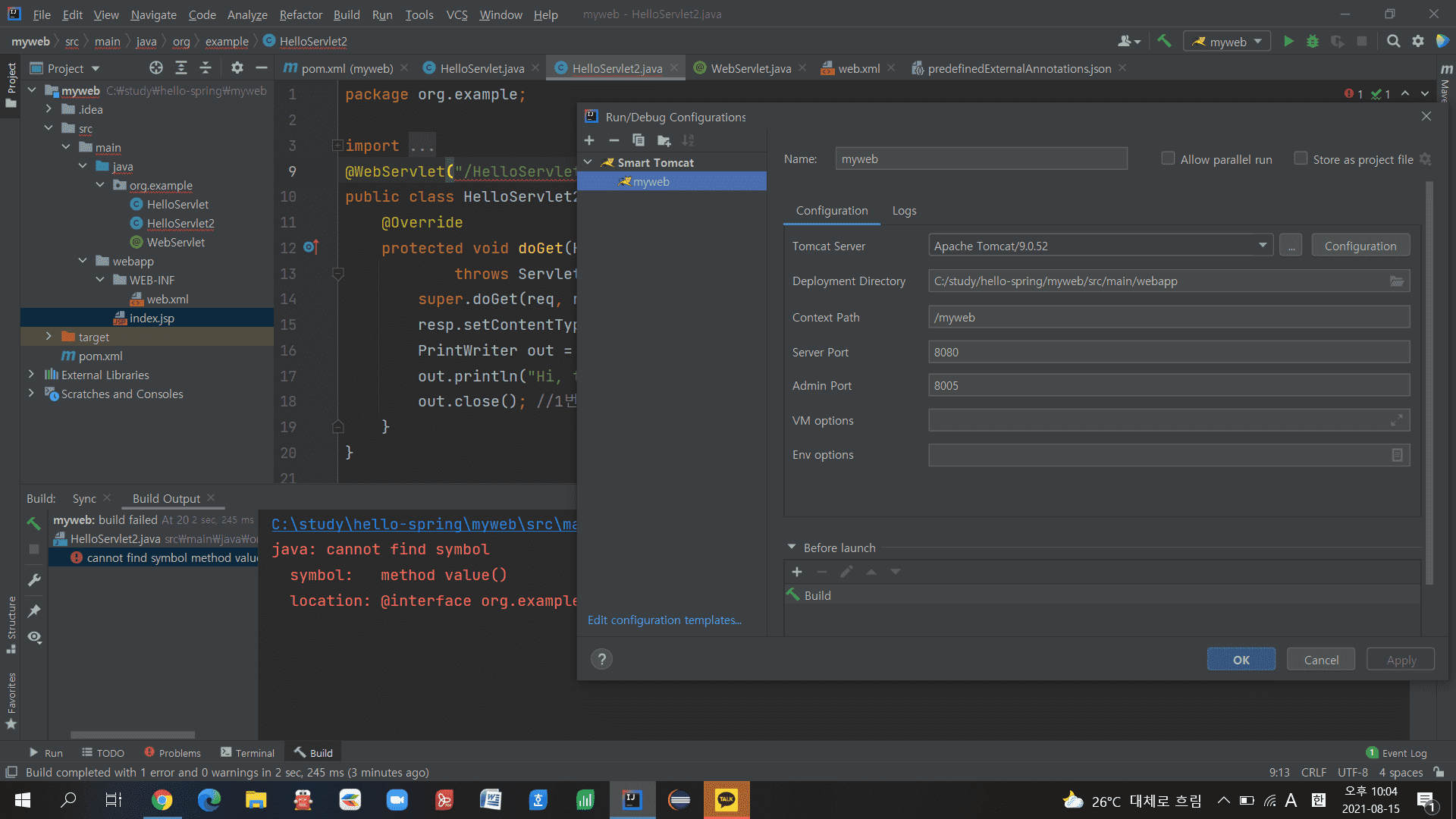1456x819 pixels.
Task: Rebuild using the build panel hammer icon
Action: tap(33, 523)
